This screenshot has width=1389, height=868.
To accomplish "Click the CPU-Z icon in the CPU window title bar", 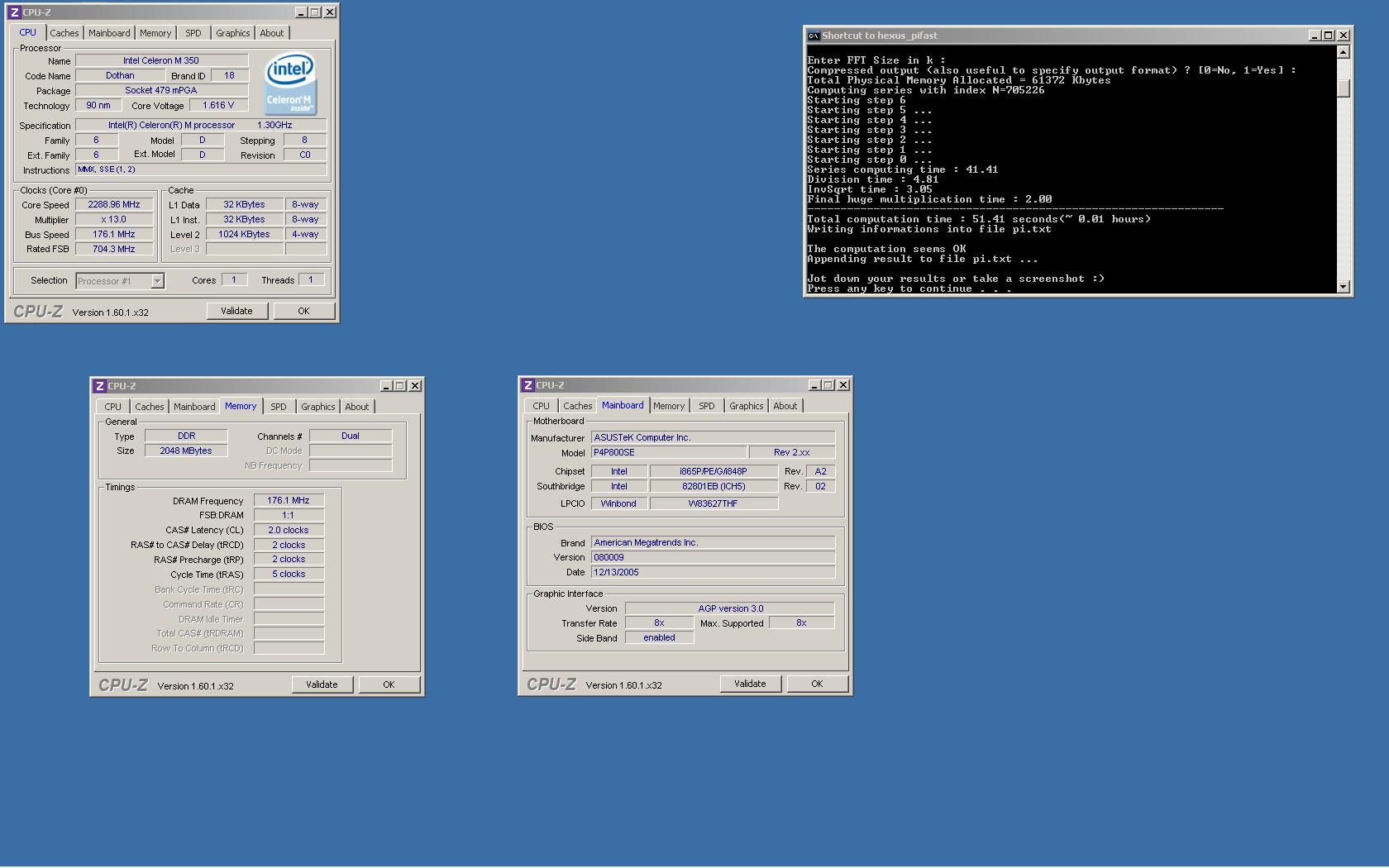I will point(14,12).
